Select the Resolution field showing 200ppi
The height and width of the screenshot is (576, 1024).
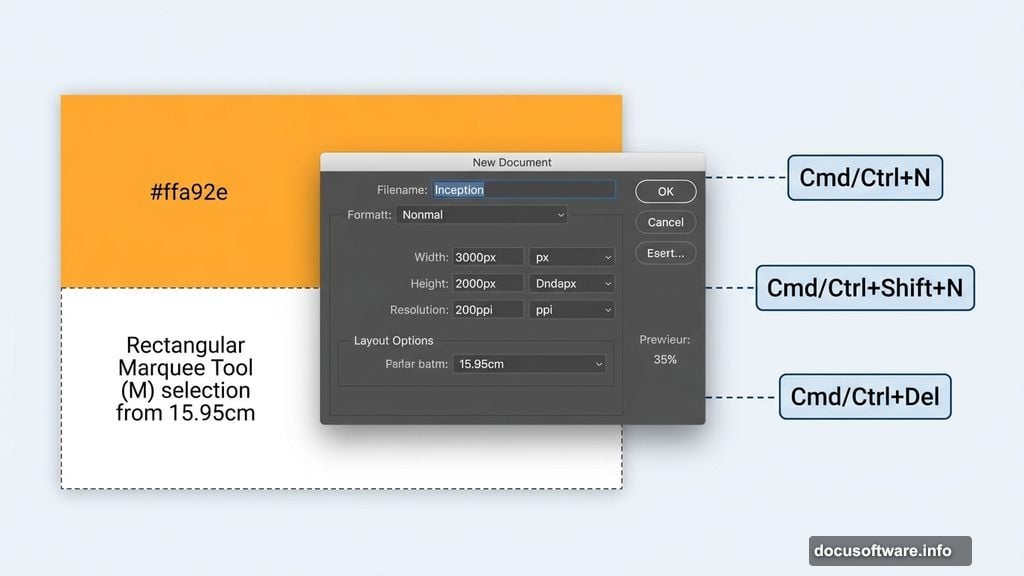(487, 309)
